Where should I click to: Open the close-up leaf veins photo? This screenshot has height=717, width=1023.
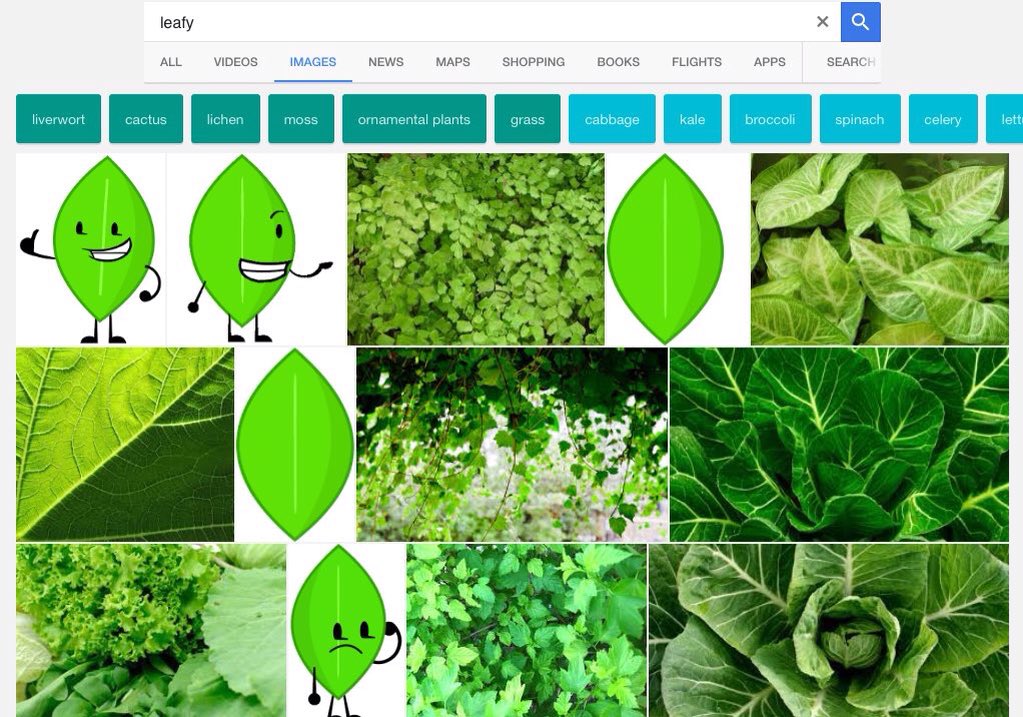125,444
